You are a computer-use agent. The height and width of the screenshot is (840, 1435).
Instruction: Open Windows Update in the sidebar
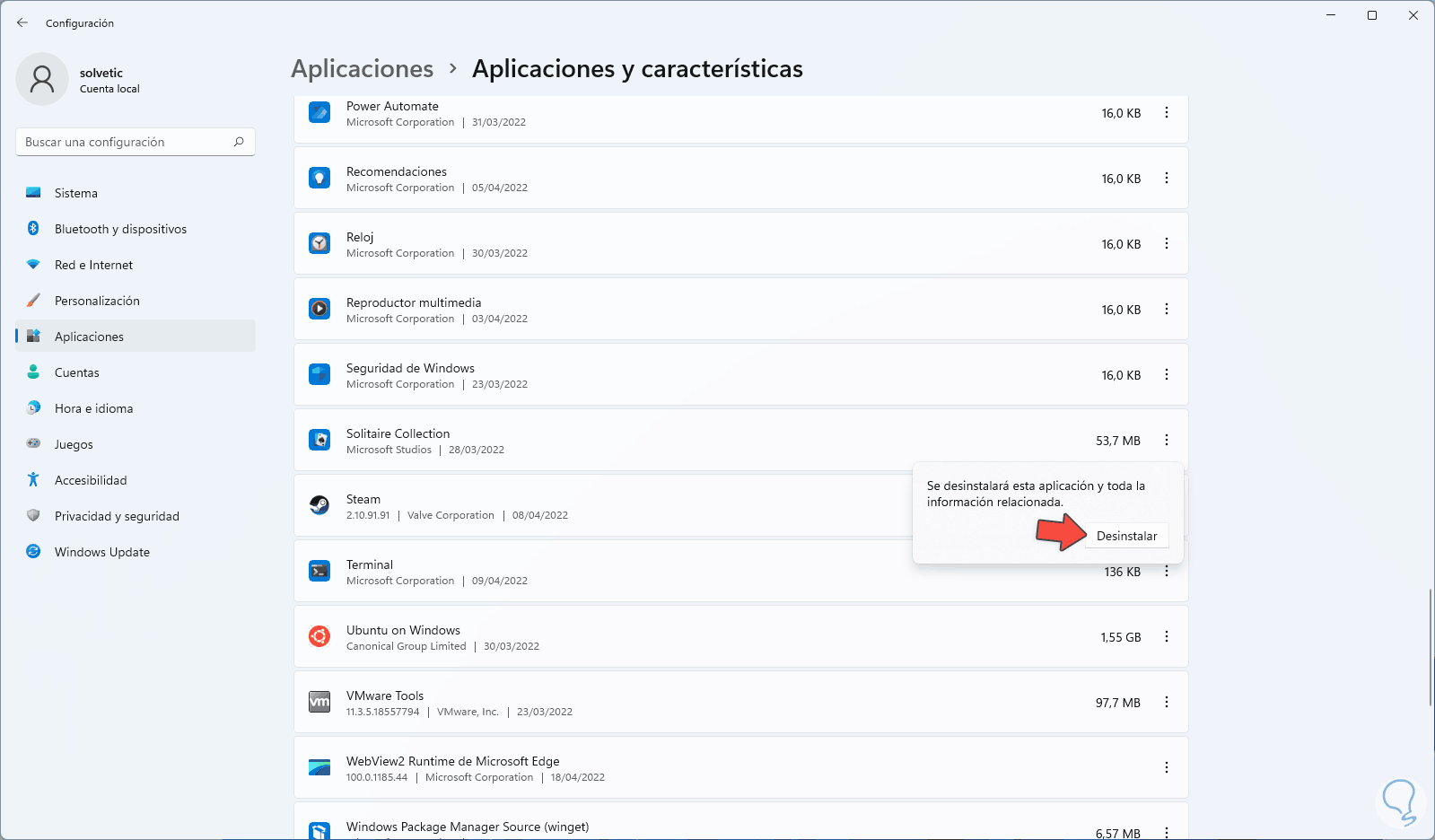coord(136,552)
